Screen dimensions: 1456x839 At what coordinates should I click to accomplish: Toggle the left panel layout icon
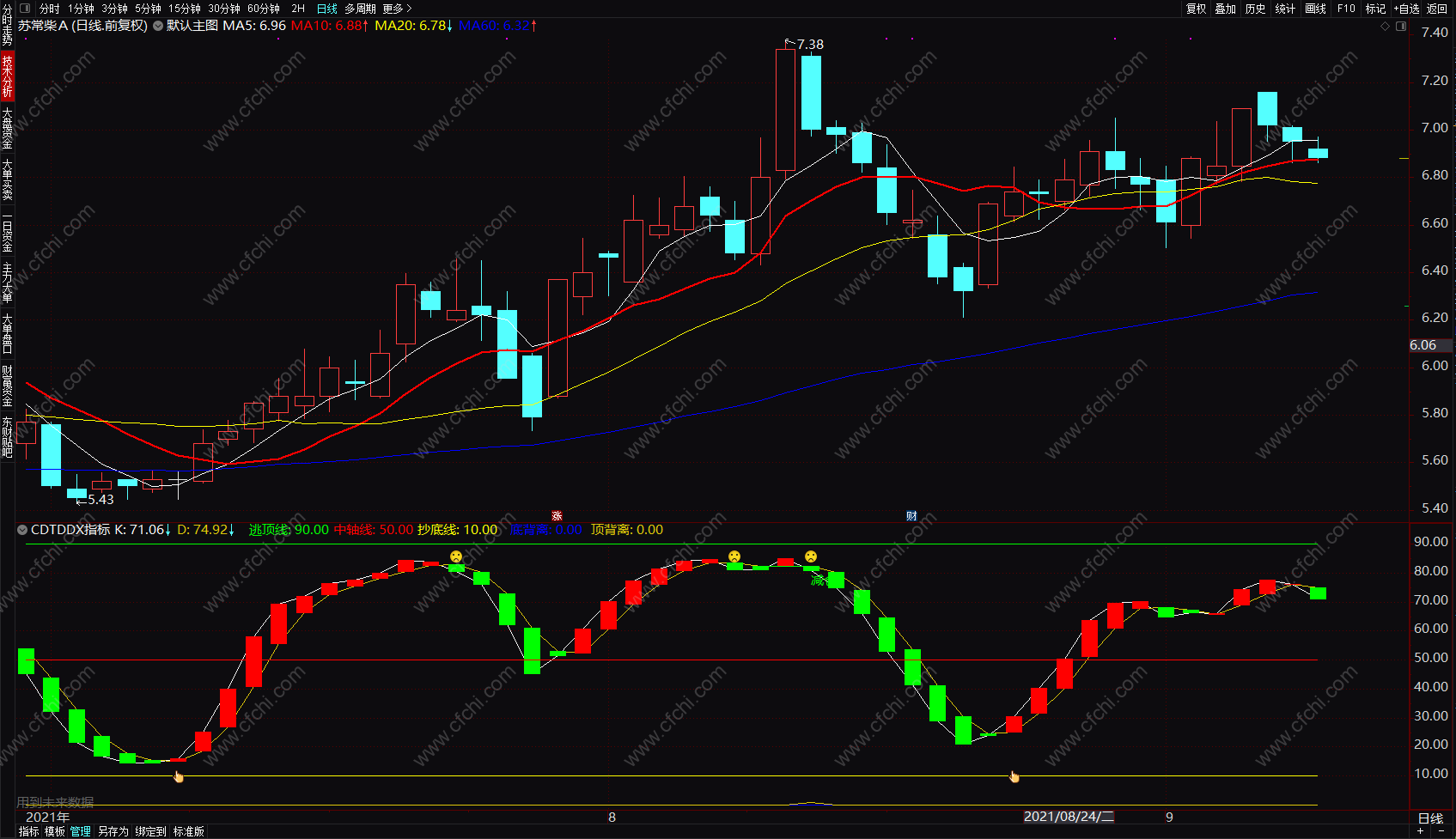(24, 9)
